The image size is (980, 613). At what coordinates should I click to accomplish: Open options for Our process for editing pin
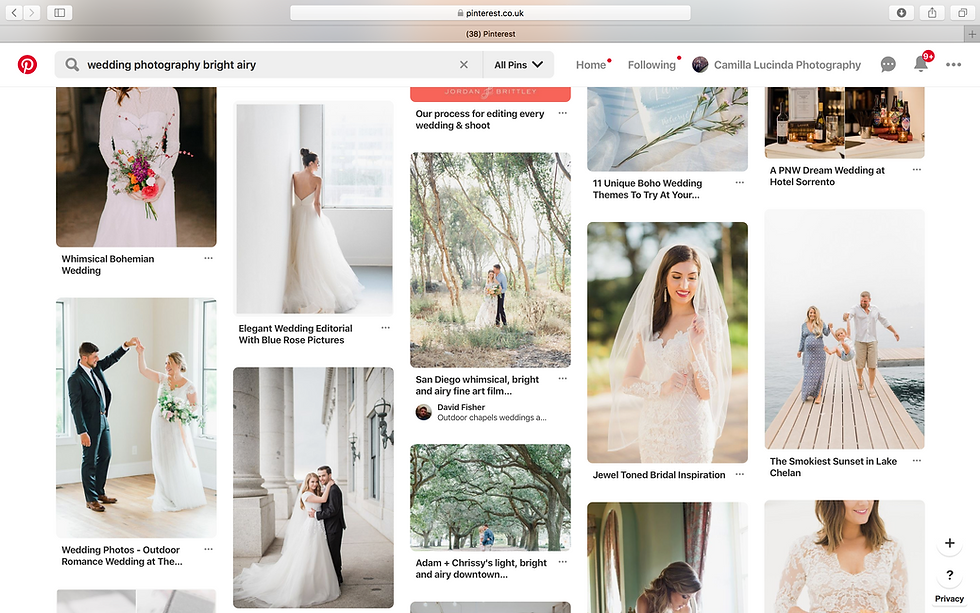[x=562, y=113]
